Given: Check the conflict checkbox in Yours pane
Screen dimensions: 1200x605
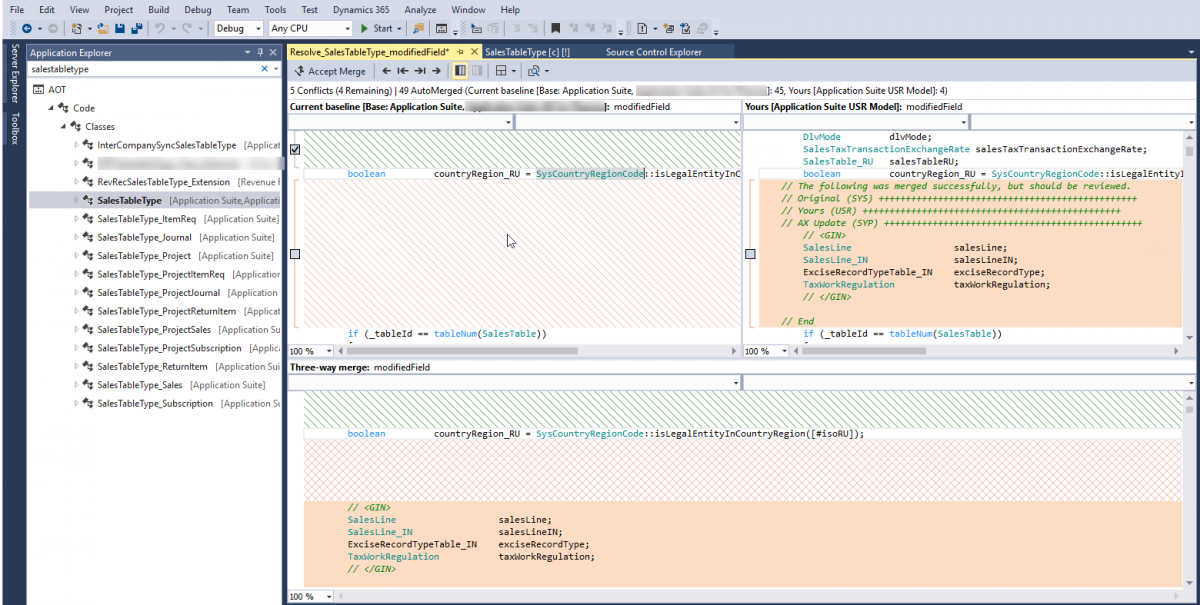Looking at the screenshot, I should [x=750, y=255].
